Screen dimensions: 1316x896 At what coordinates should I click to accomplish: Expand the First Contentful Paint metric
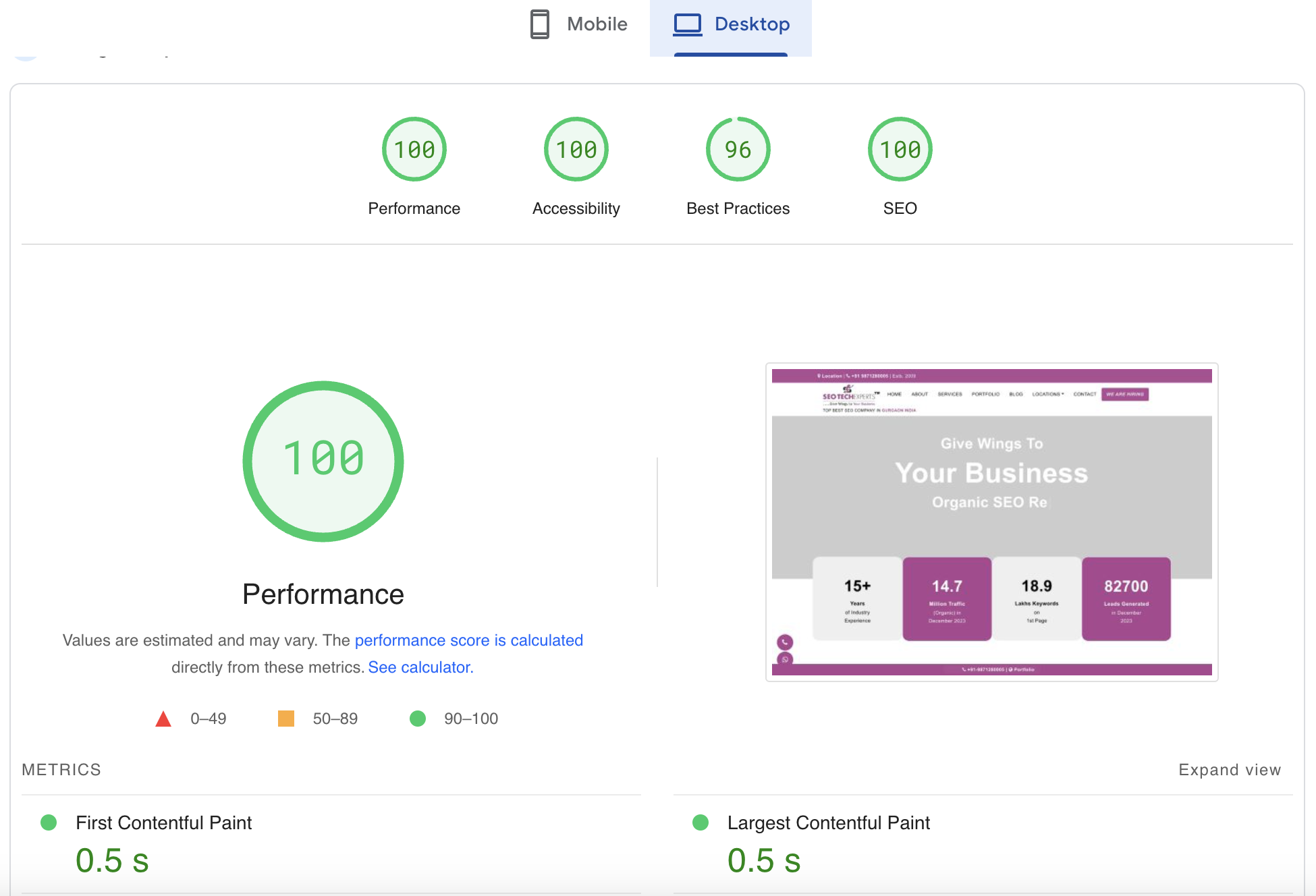click(x=163, y=822)
